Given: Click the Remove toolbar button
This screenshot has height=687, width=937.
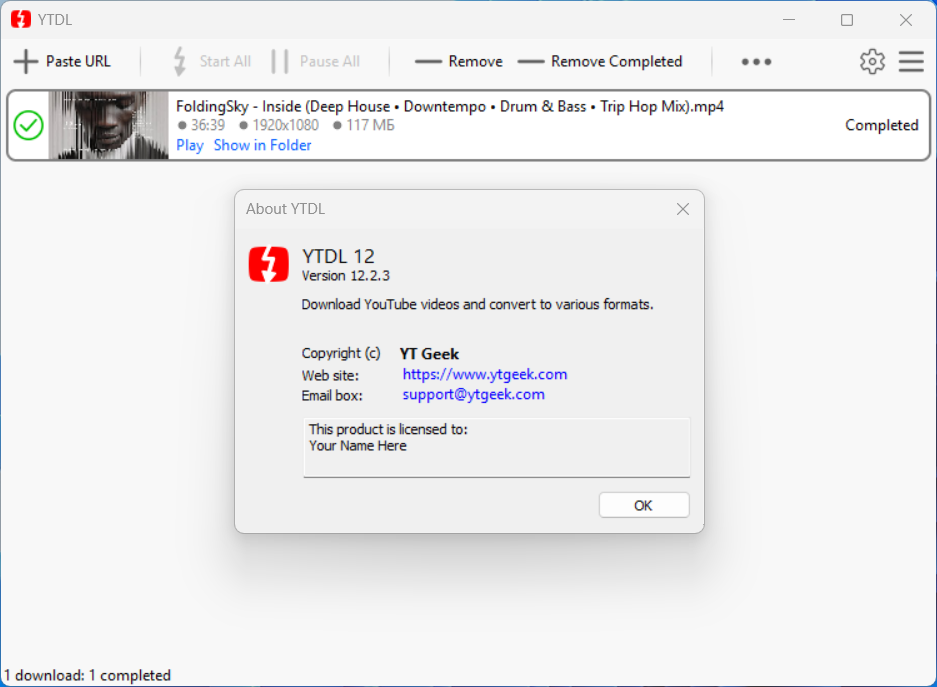Looking at the screenshot, I should [459, 62].
